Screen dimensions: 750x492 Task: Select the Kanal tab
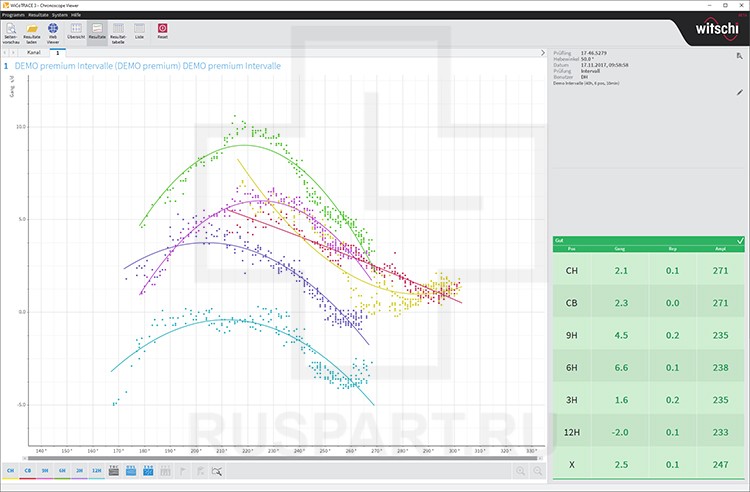pos(33,52)
